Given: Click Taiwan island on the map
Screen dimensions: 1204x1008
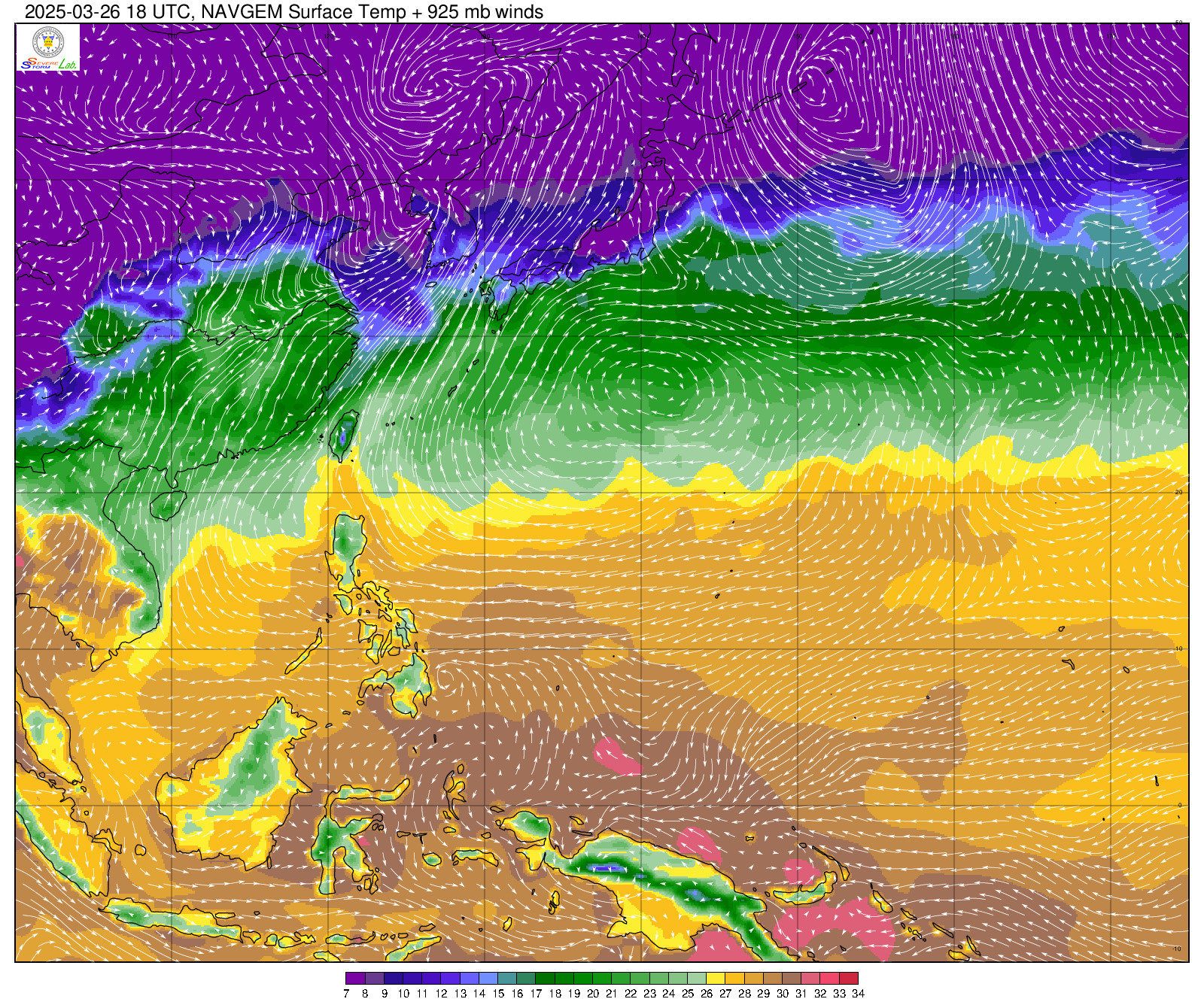Looking at the screenshot, I should click(345, 435).
